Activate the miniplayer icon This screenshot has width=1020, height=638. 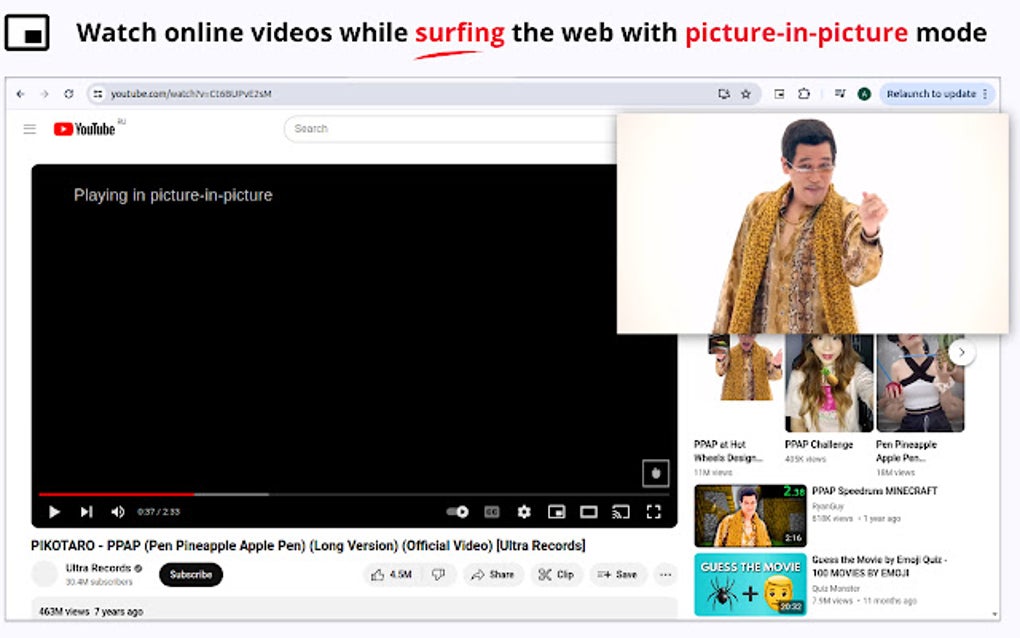pos(559,511)
